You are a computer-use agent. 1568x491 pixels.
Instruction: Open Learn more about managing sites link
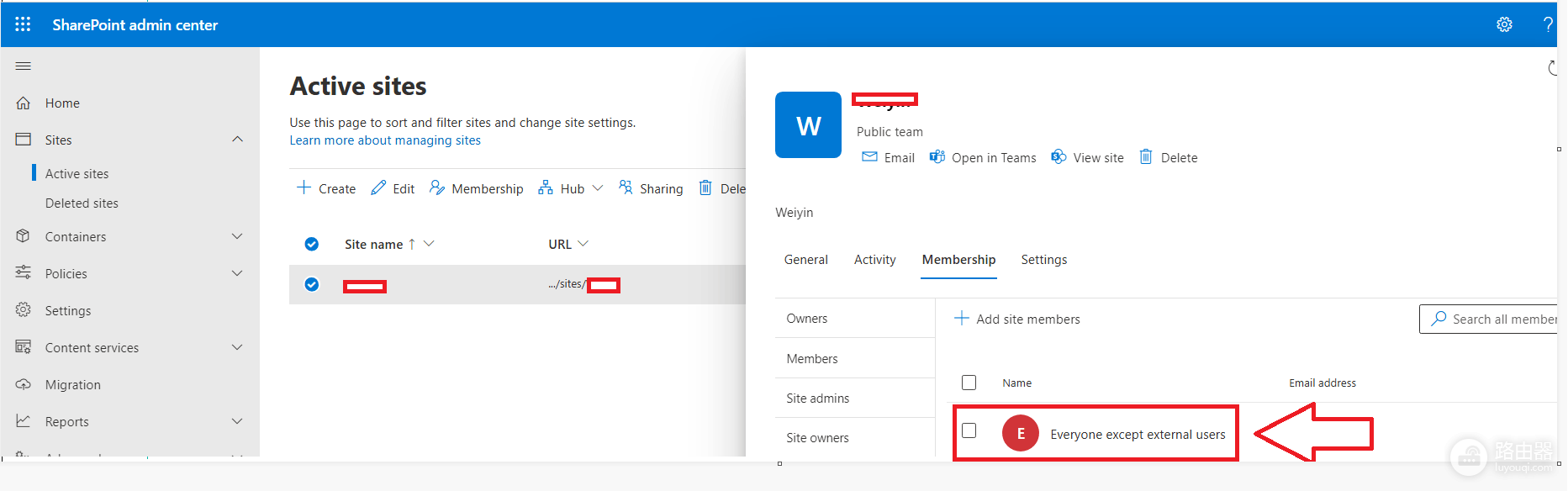coord(385,140)
